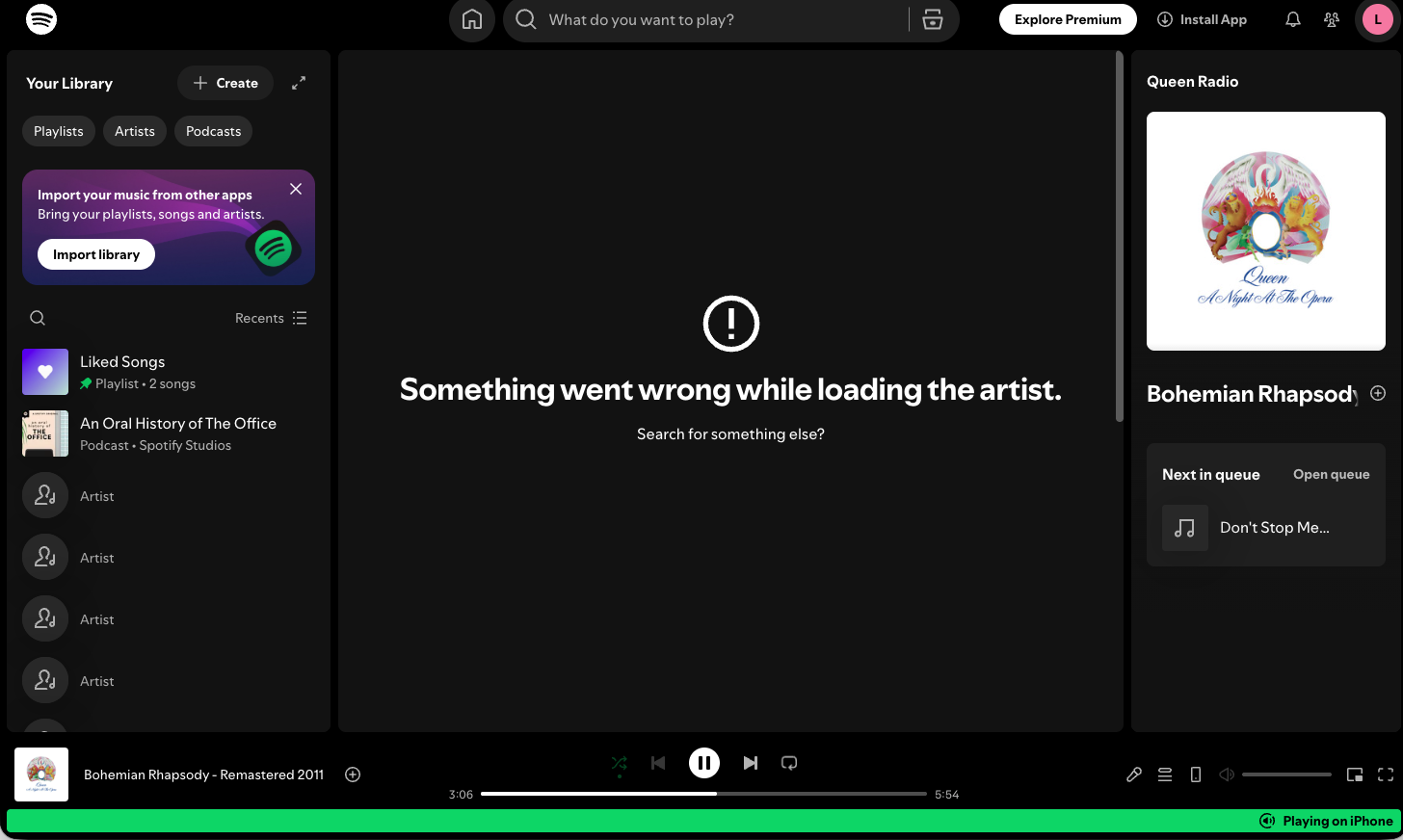
Task: Expand Your Library to full view
Action: pos(299,83)
